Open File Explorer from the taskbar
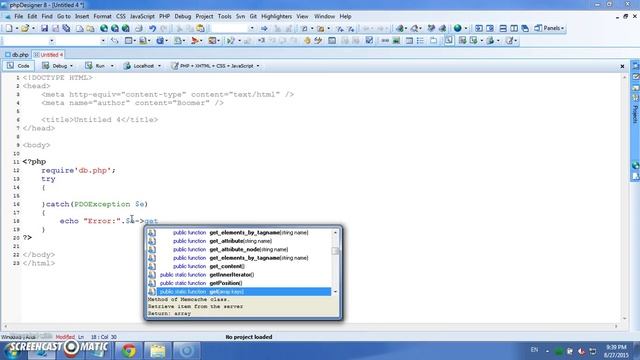The width and height of the screenshot is (640, 360). point(158,351)
